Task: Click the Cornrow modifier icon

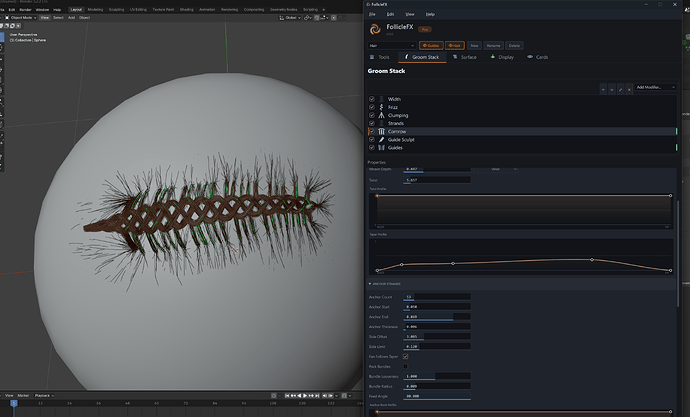Action: [x=382, y=132]
